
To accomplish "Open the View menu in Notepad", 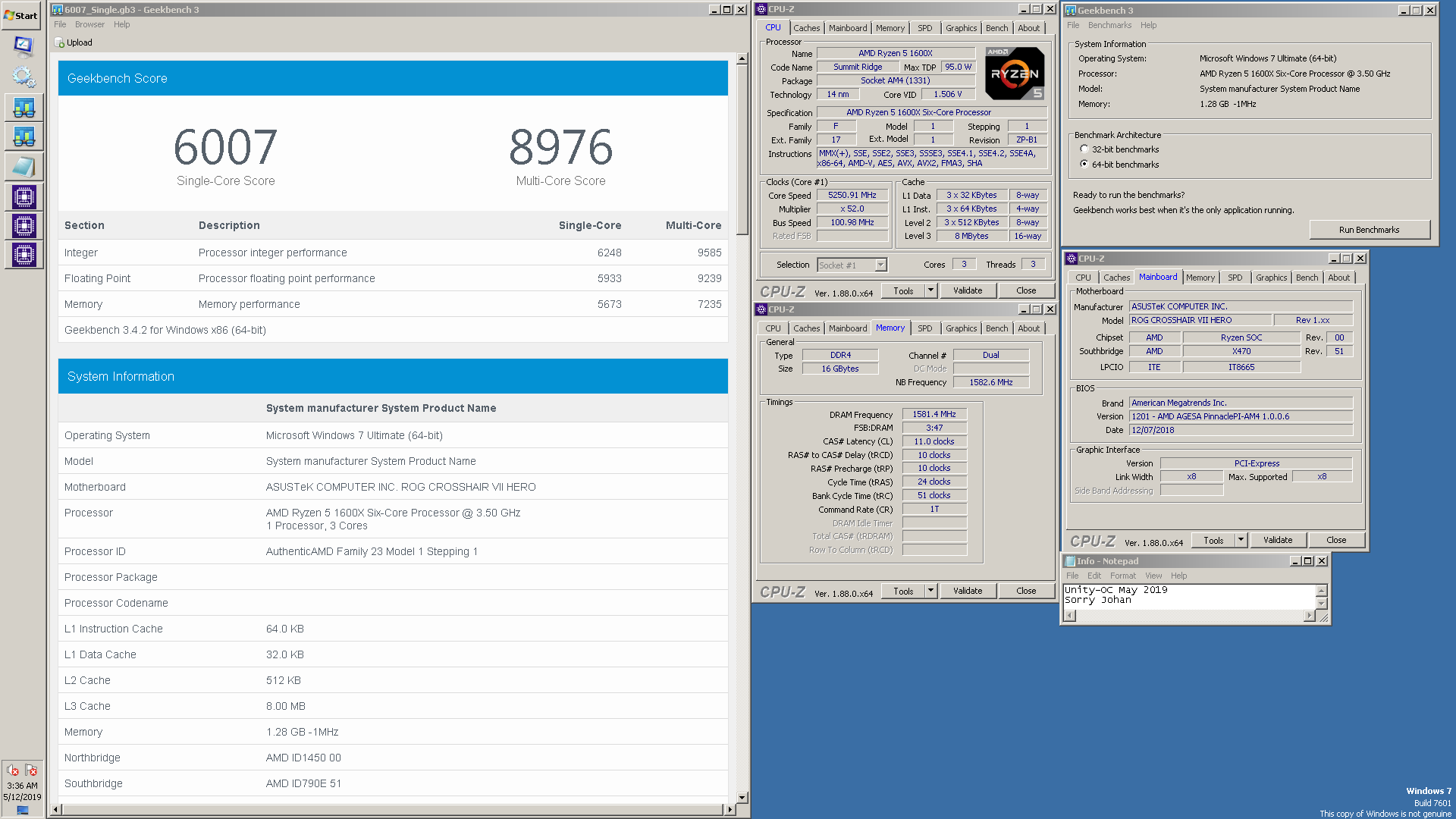I will [x=1153, y=576].
